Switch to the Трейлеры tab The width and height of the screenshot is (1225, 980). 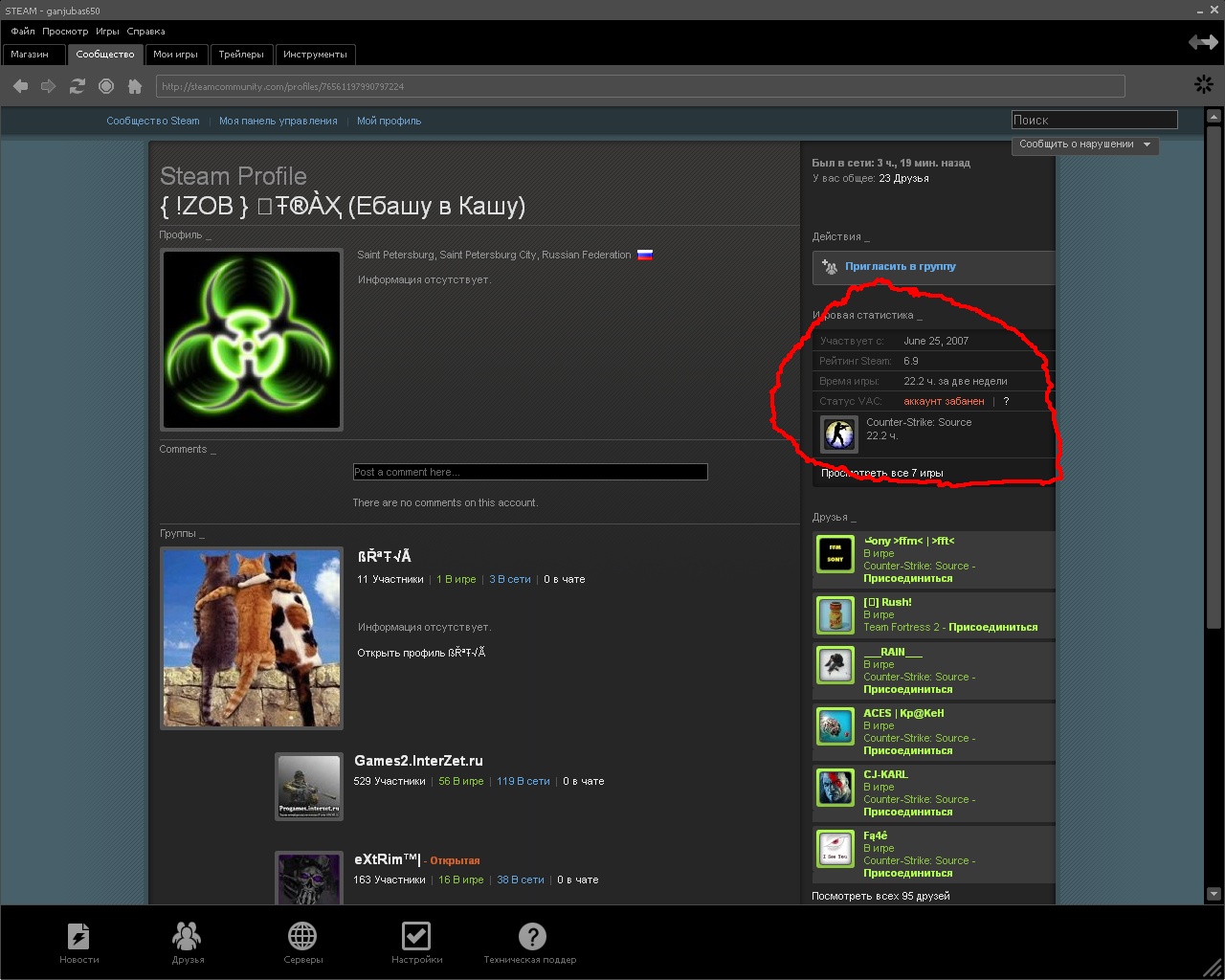pyautogui.click(x=241, y=55)
